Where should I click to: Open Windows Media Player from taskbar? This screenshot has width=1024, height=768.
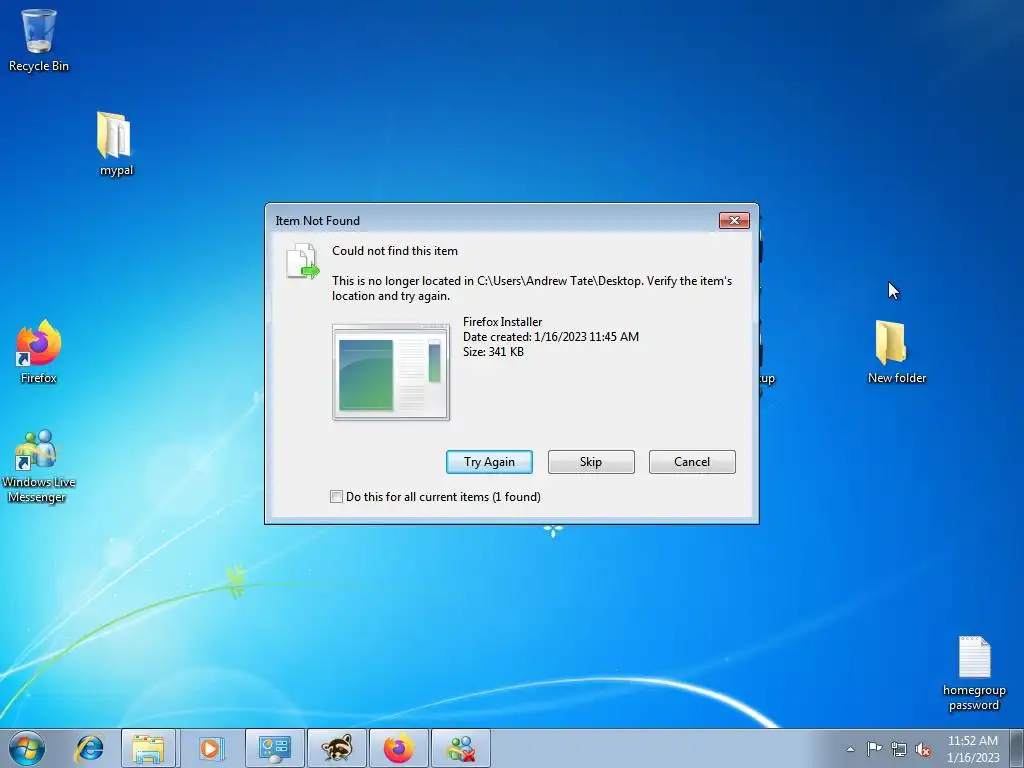click(210, 748)
